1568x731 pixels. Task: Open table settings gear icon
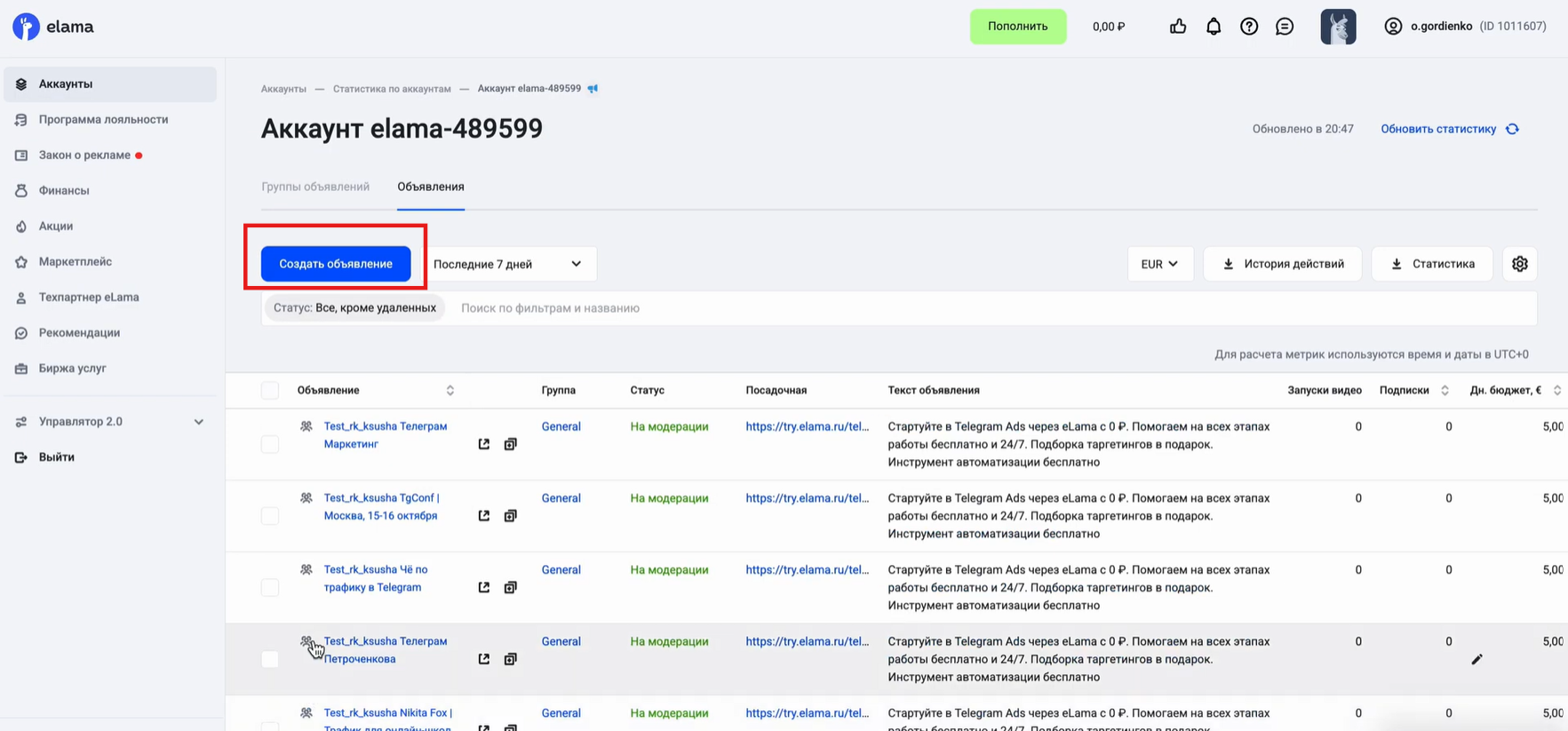coord(1519,264)
